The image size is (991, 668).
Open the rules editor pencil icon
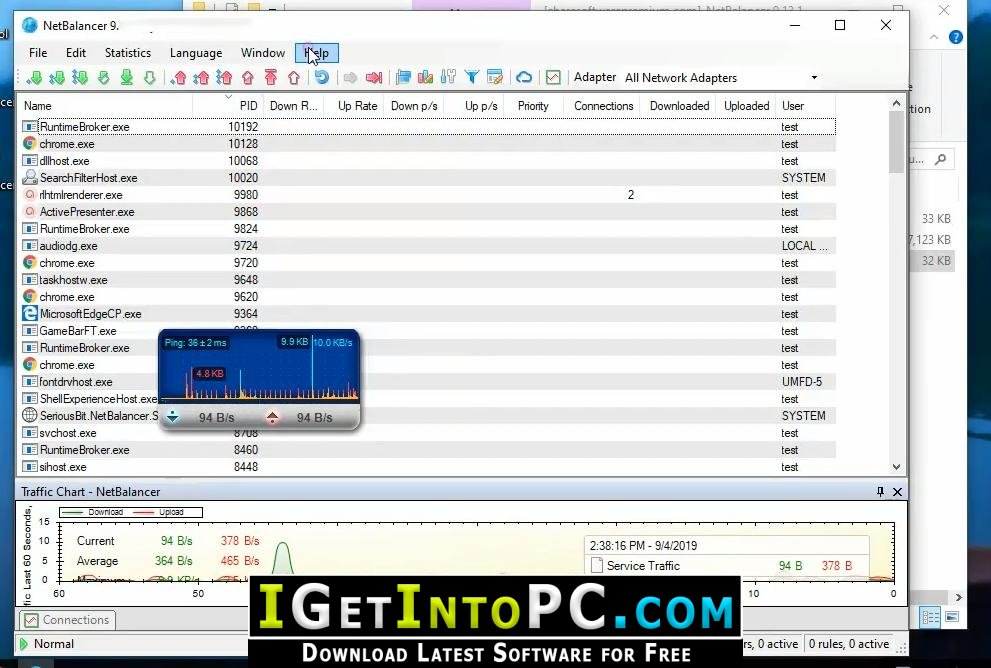[x=495, y=78]
